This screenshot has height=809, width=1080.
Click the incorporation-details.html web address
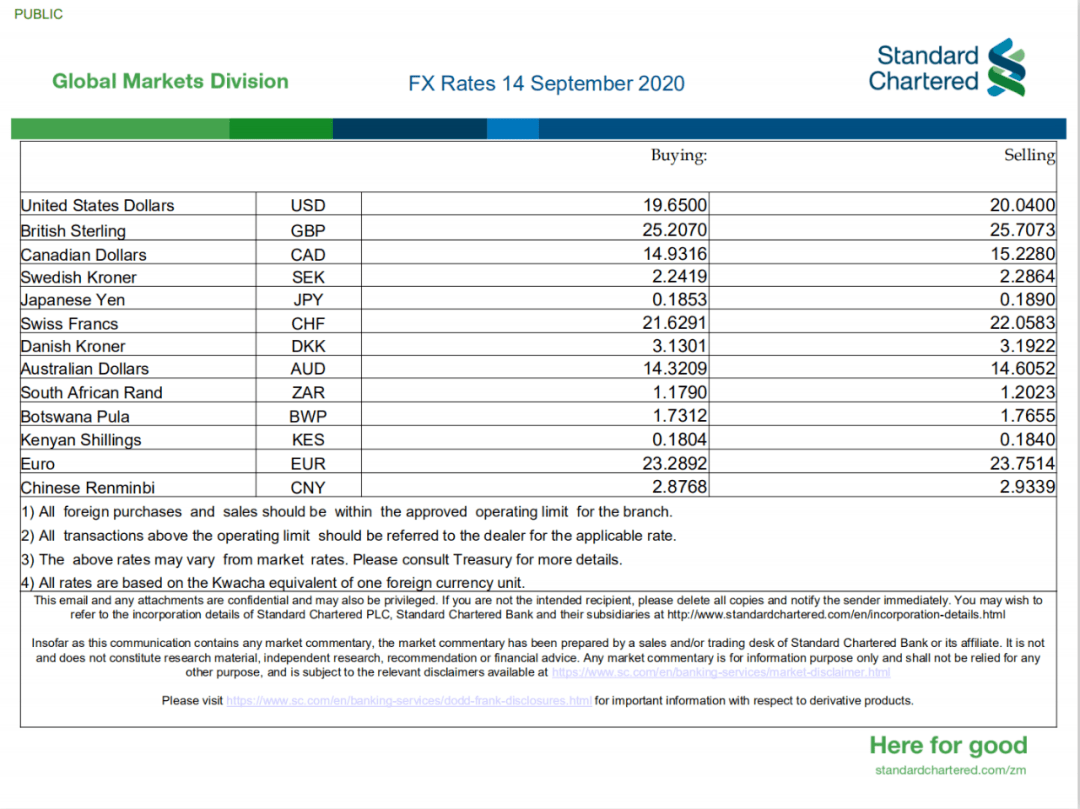click(836, 615)
